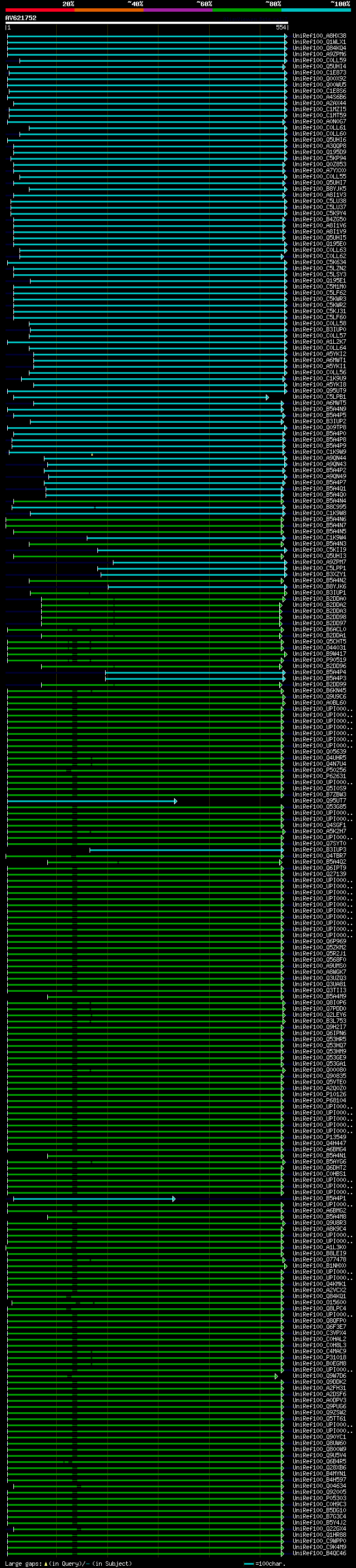Click the purple ~60% identity legend segment

[x=177, y=10]
